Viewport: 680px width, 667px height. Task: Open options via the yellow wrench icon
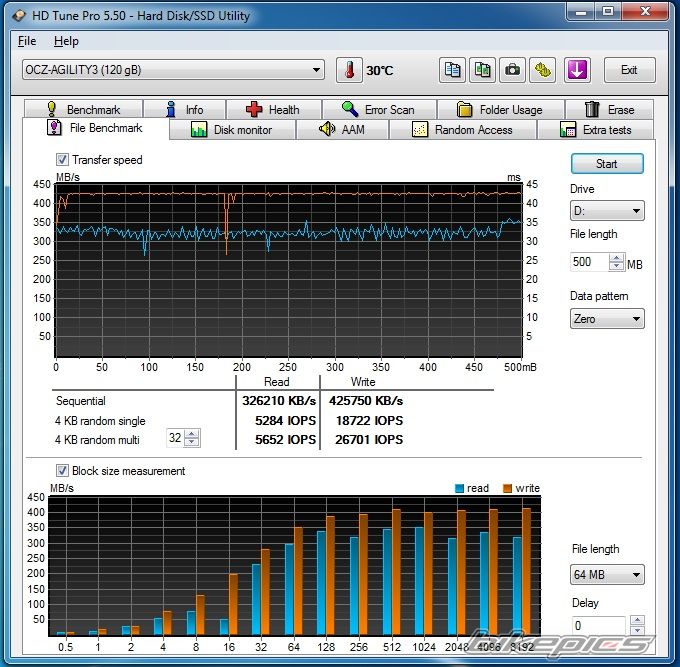click(x=543, y=70)
